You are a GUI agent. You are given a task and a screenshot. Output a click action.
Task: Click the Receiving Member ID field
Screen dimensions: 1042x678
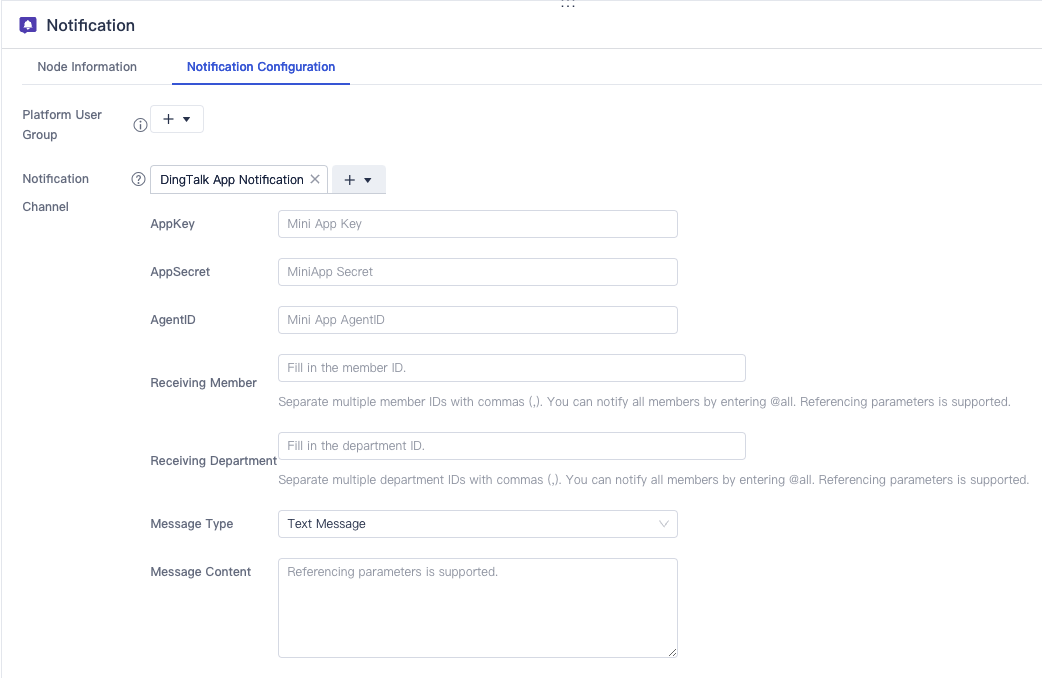click(x=511, y=368)
